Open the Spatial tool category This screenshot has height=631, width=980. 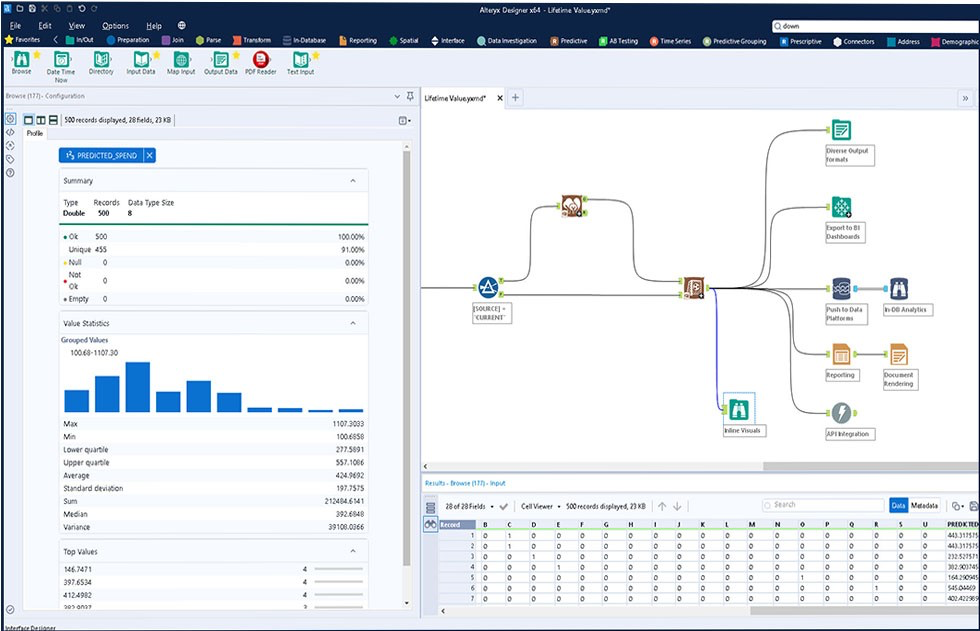(404, 41)
